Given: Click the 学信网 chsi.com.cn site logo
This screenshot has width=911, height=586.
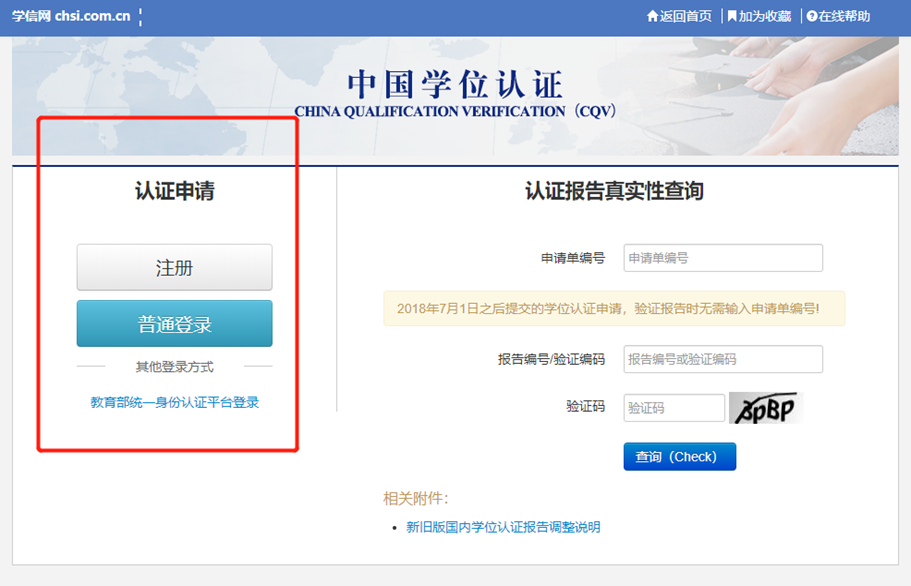Looking at the screenshot, I should click(x=71, y=16).
